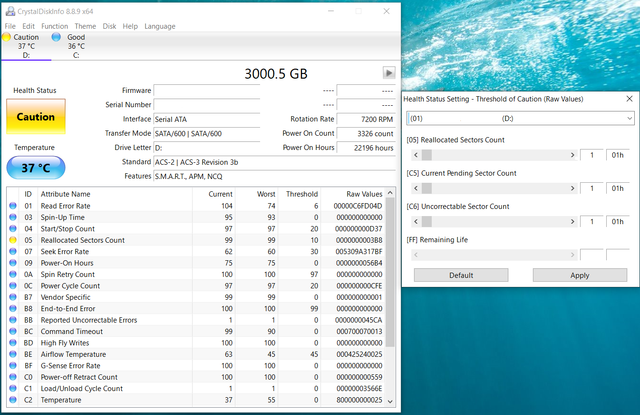This screenshot has height=415, width=640.
Task: Click right arrow of Current Pending Sector slider
Action: (x=572, y=188)
